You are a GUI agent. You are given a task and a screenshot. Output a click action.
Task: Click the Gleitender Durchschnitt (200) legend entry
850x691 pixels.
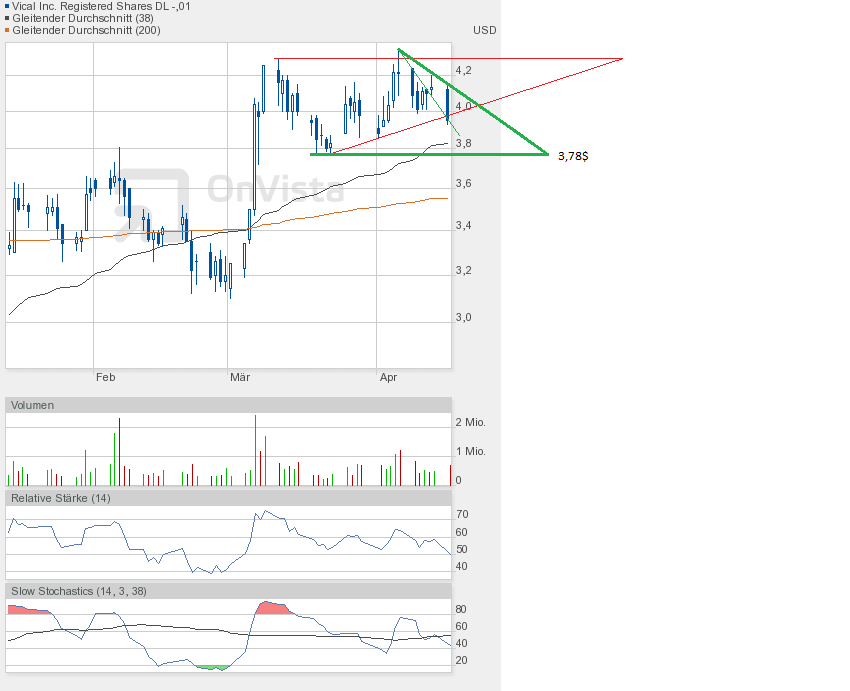(86, 30)
